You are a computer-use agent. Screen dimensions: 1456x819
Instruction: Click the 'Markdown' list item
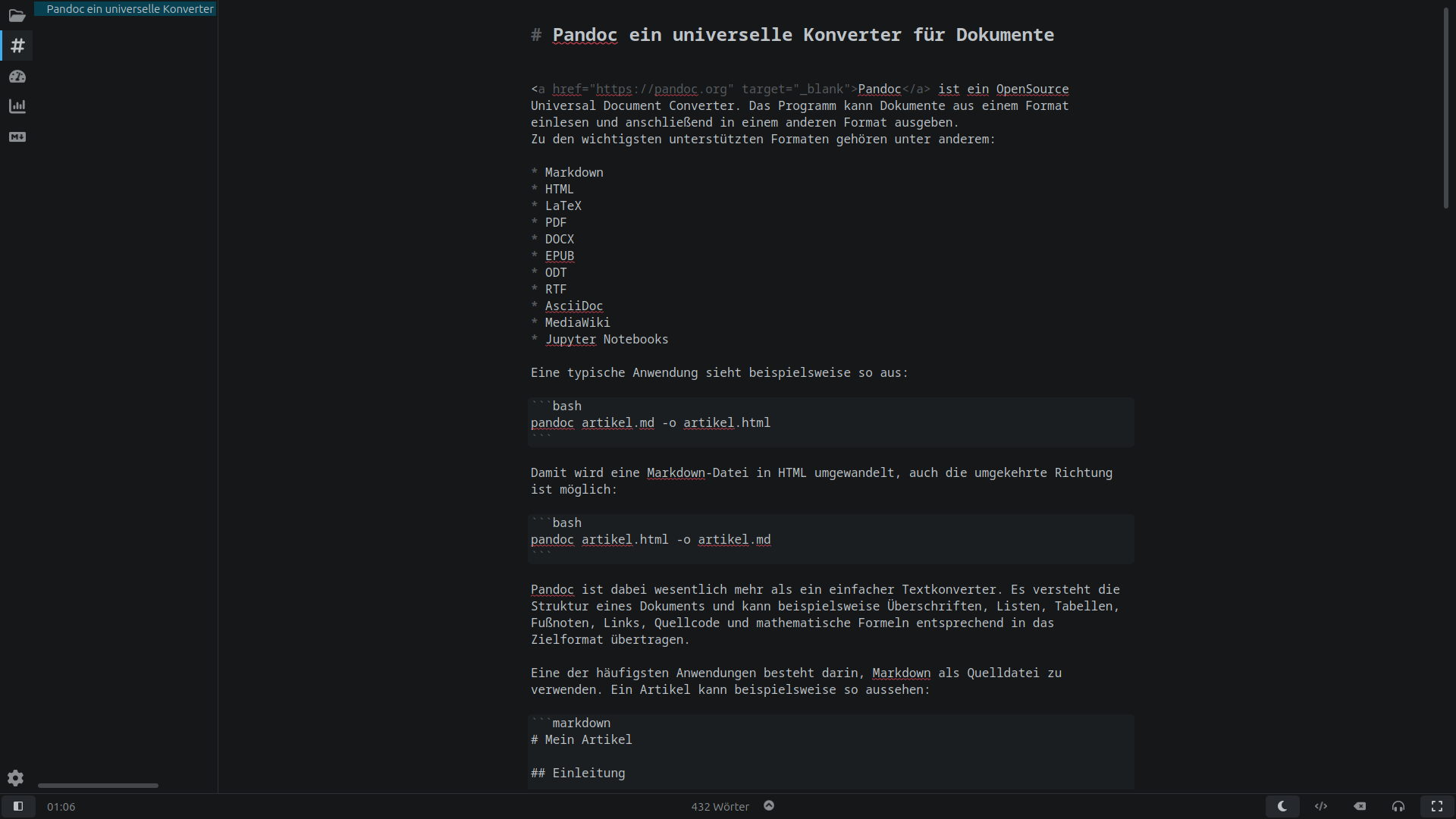(x=574, y=172)
